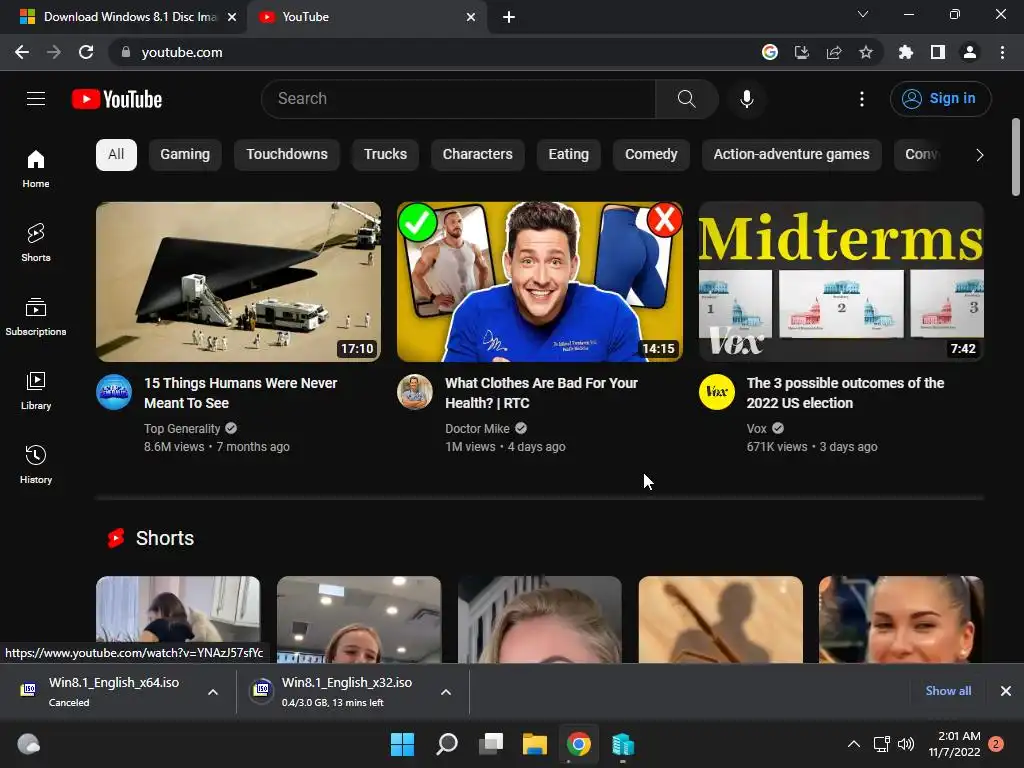Open the Vox channel avatar

click(x=716, y=392)
